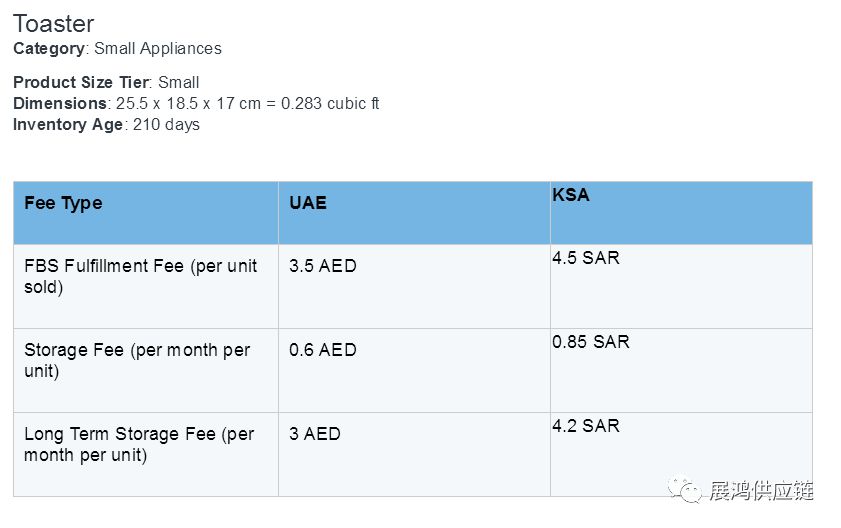Click the Inventory Age 210 days line
Viewport: 841px width, 528px height.
106,124
